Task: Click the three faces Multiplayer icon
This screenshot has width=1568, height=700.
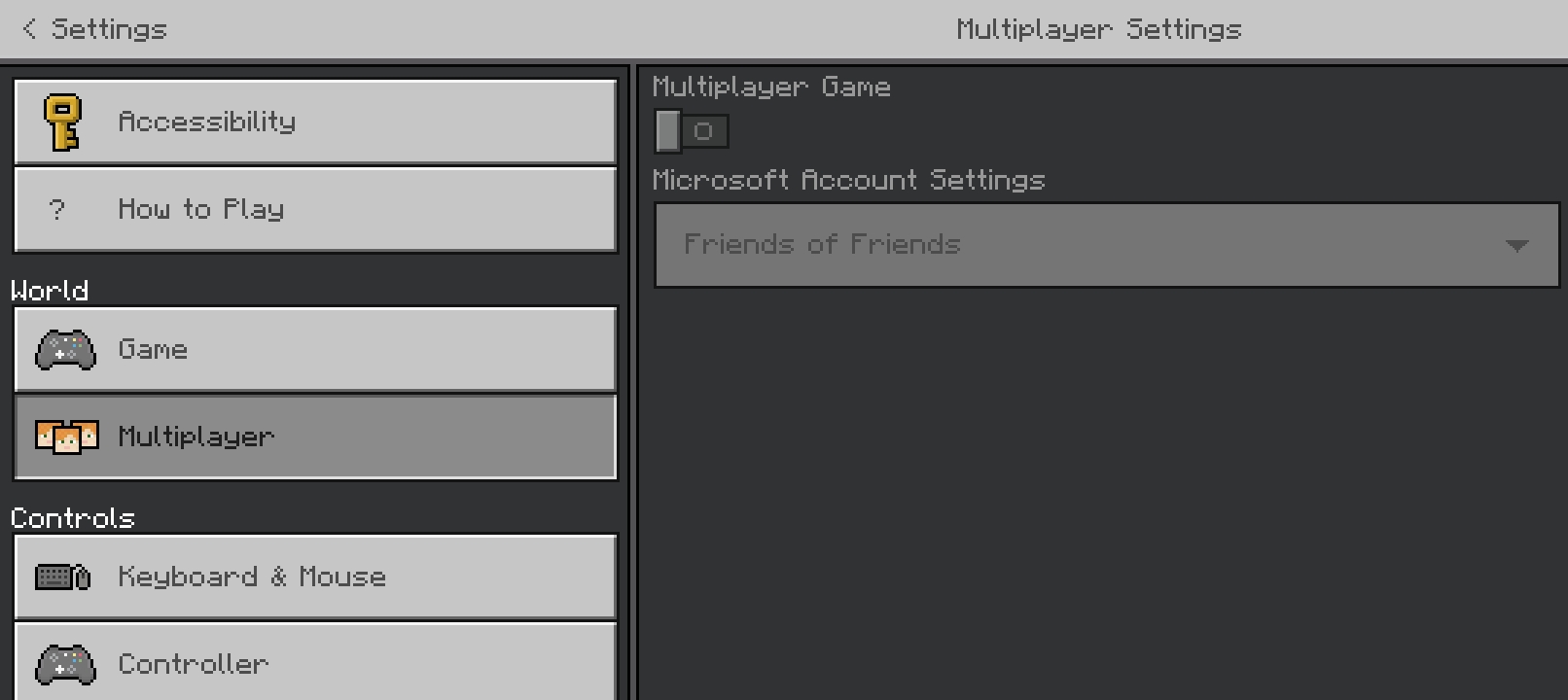Action: click(66, 437)
